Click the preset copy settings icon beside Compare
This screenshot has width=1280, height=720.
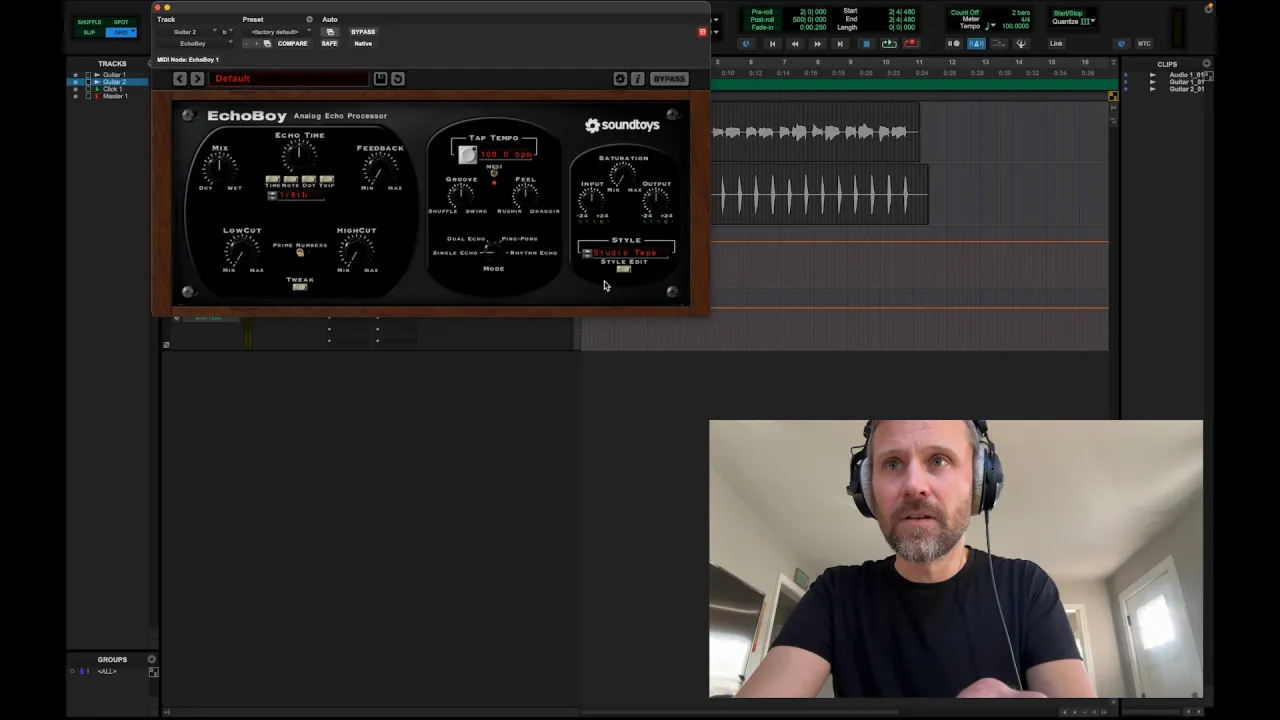click(267, 43)
